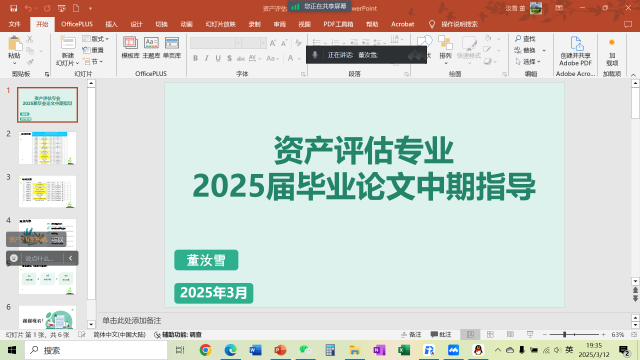Click the 63% zoom level
640x360 pixels.
618,335
